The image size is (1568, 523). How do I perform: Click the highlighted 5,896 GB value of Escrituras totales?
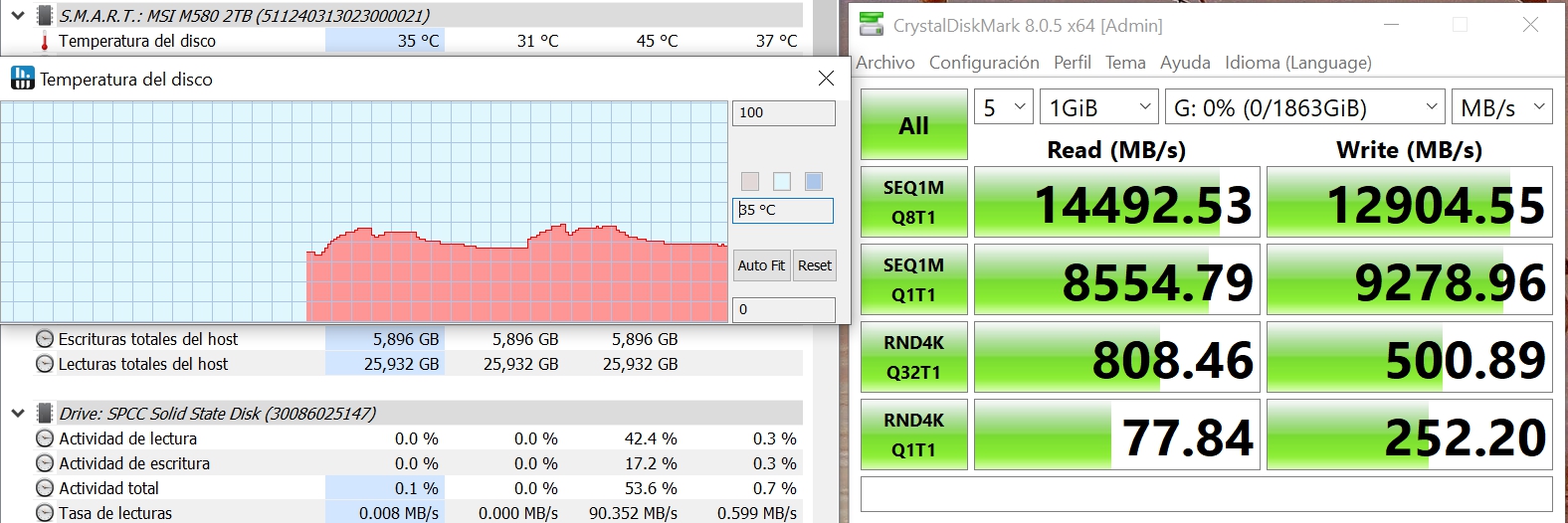(406, 339)
